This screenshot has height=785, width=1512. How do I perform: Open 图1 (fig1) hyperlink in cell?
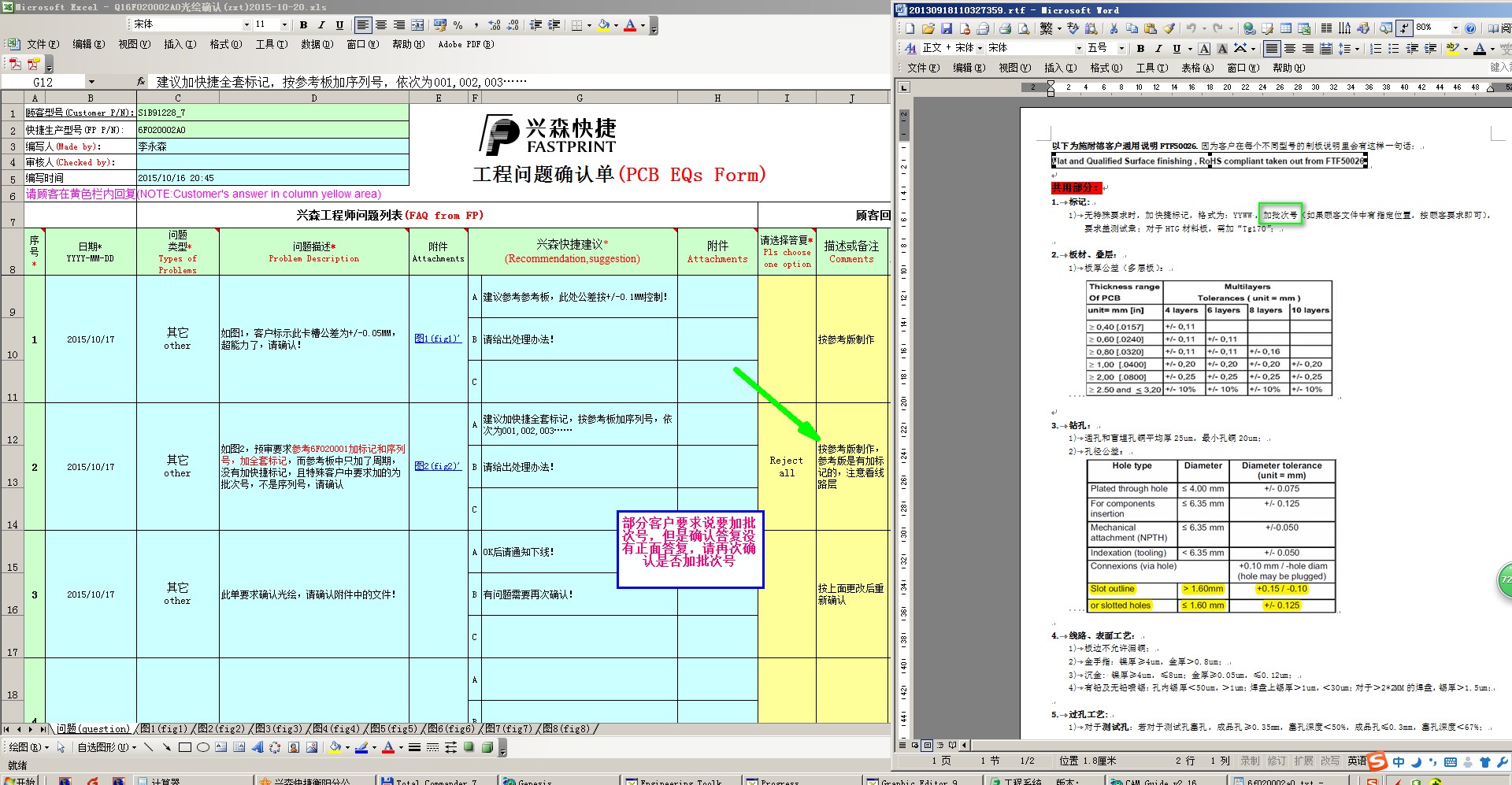[437, 339]
